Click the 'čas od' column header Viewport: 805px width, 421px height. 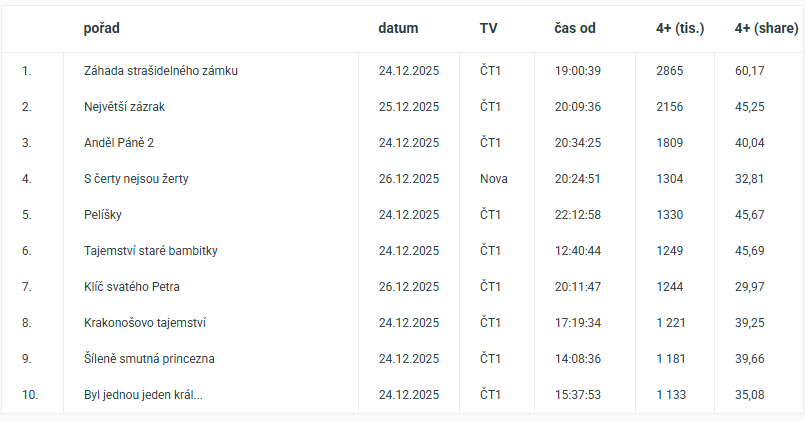point(575,28)
